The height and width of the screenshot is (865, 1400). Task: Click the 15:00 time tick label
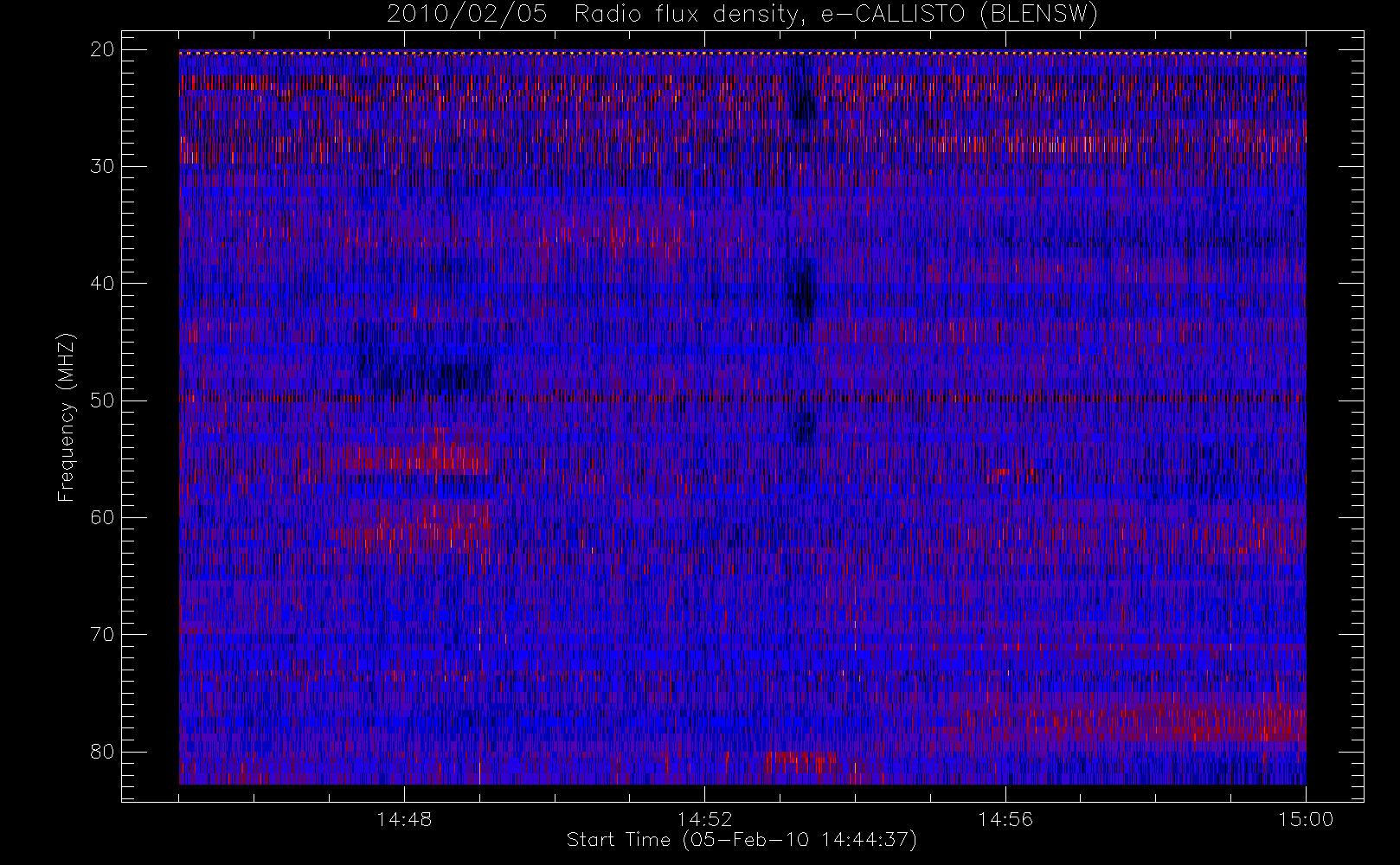1306,819
